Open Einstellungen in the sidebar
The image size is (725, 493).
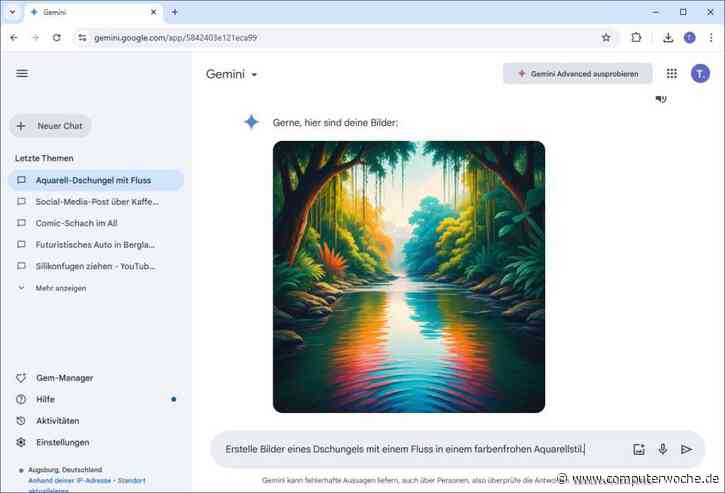(x=63, y=442)
